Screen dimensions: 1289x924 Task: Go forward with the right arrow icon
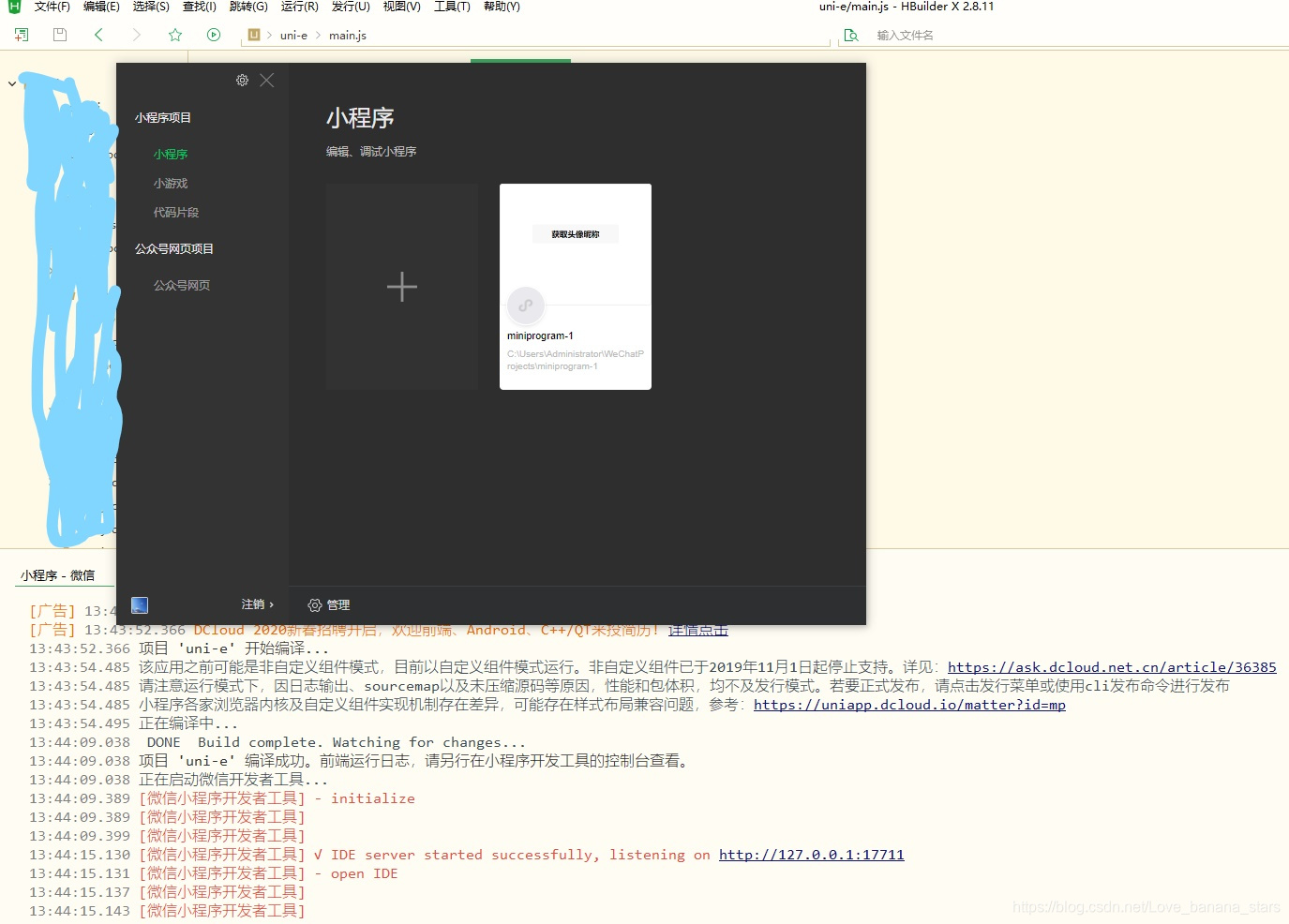[x=137, y=35]
